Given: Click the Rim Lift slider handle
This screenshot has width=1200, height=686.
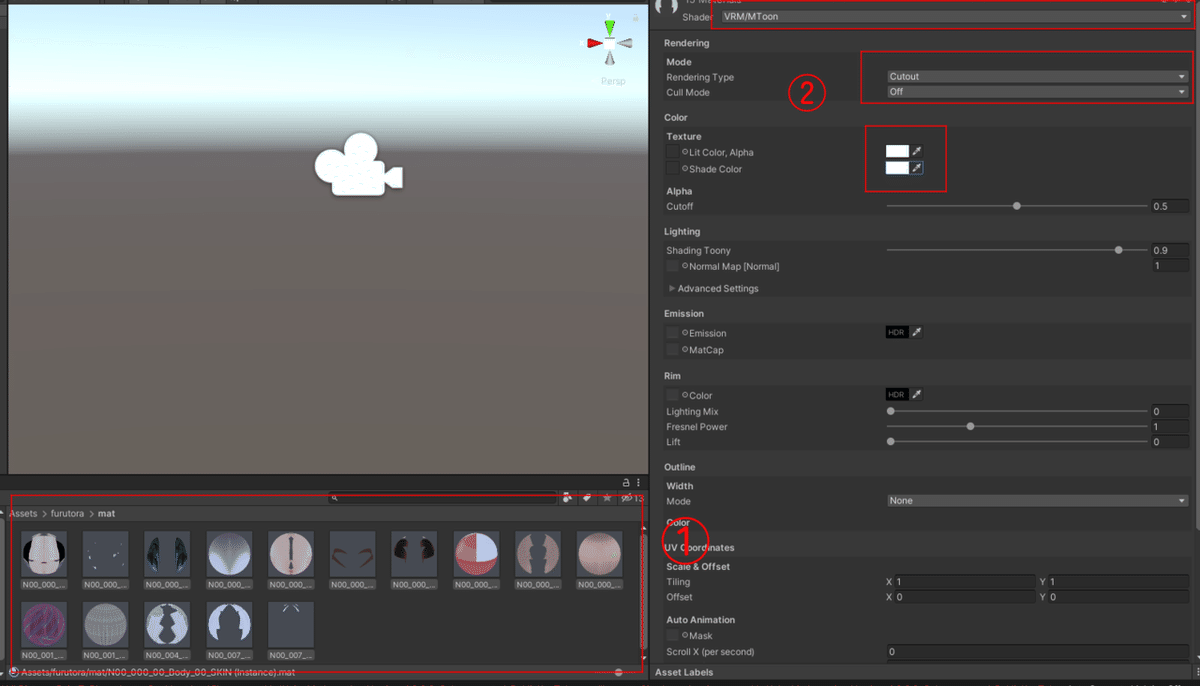Looking at the screenshot, I should pos(891,442).
